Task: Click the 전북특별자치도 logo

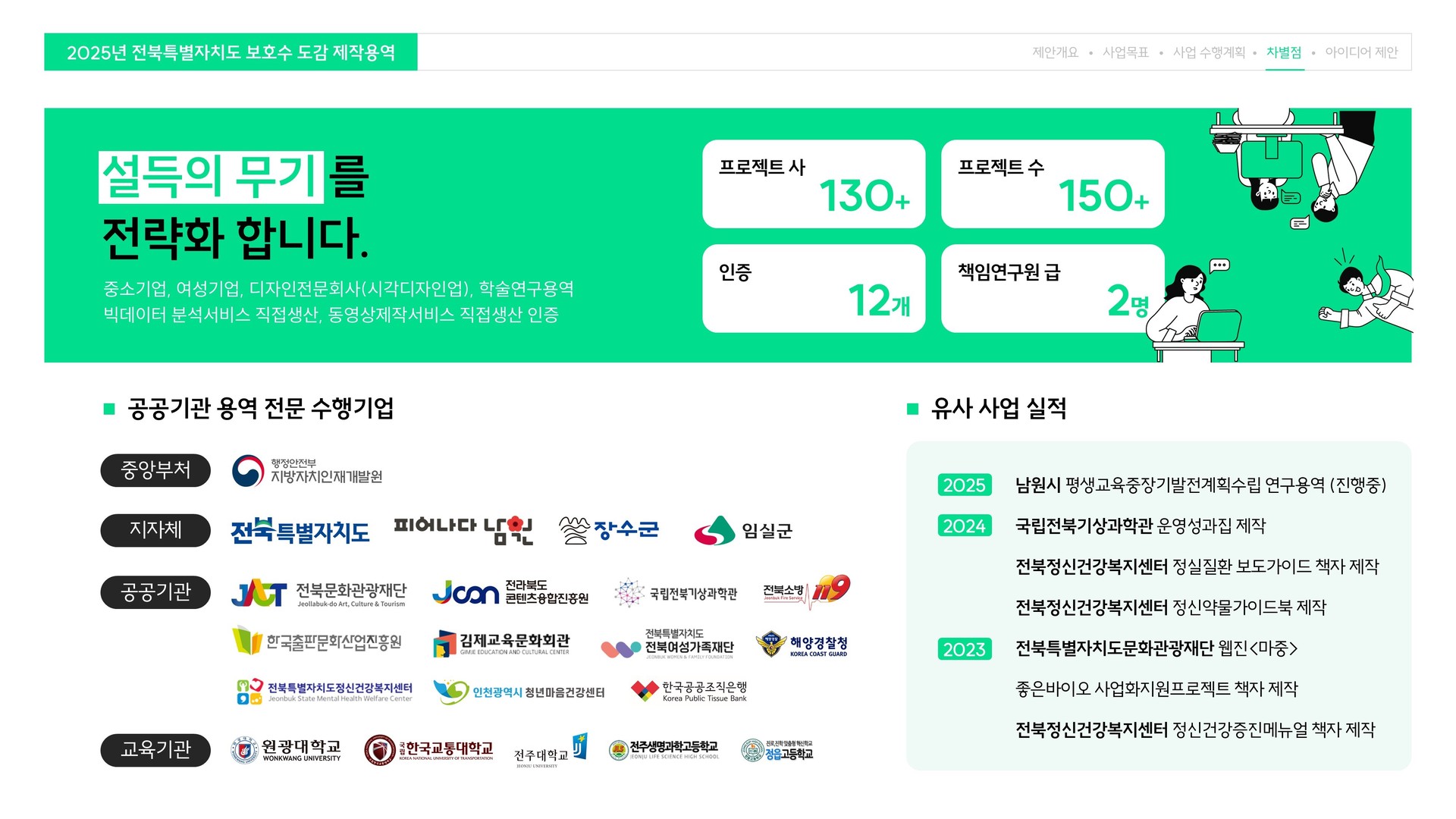Action: click(x=300, y=531)
